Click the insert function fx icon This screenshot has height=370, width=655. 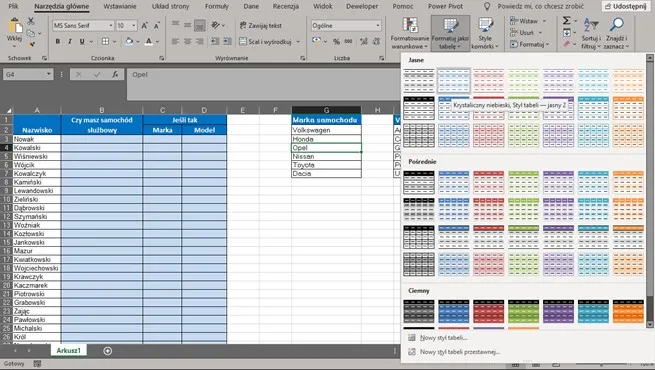[x=115, y=74]
